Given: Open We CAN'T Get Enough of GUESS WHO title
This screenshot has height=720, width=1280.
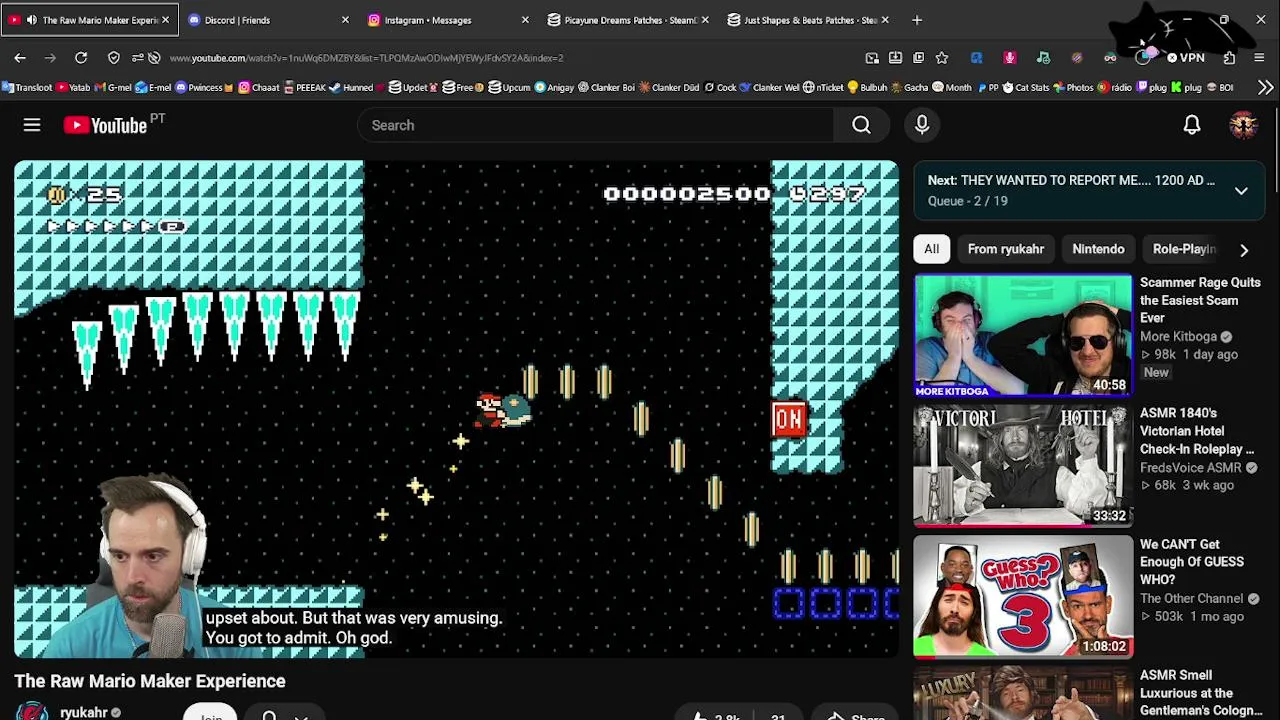Looking at the screenshot, I should 1192,562.
